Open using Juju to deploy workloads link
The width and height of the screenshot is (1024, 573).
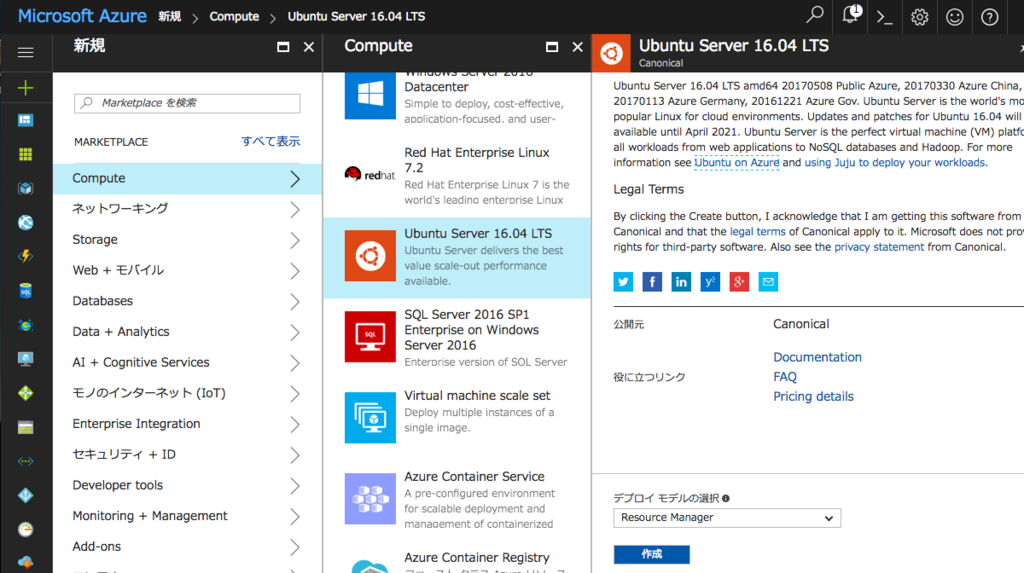pos(895,163)
